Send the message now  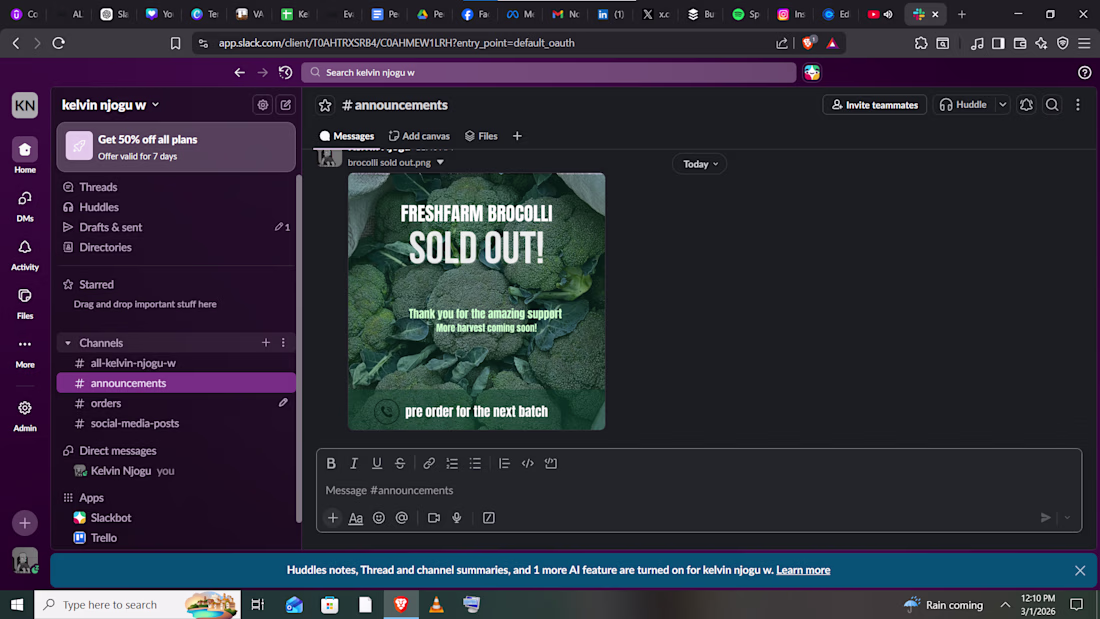pos(1045,518)
